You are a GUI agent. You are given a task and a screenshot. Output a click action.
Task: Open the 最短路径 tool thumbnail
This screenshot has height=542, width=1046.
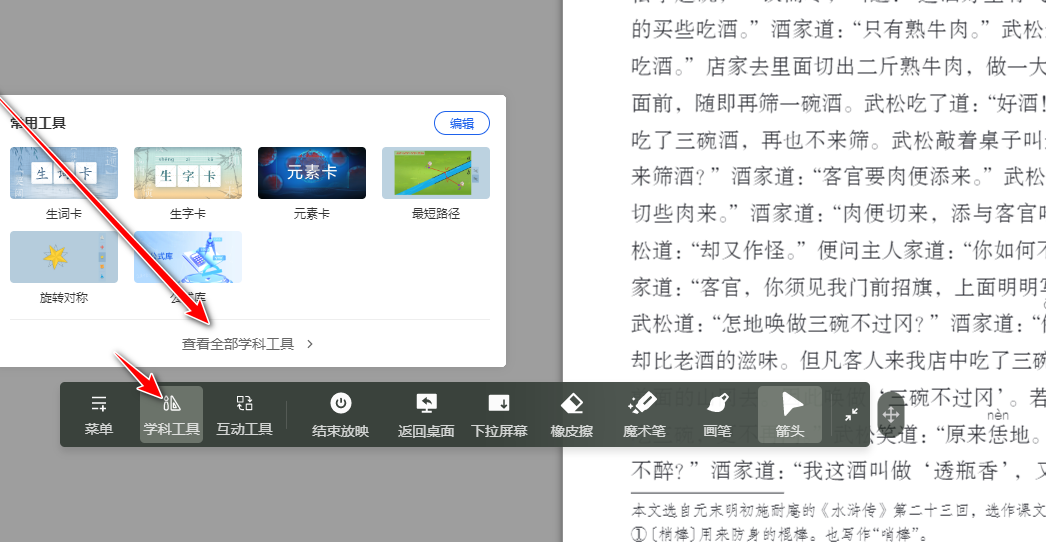click(x=436, y=173)
